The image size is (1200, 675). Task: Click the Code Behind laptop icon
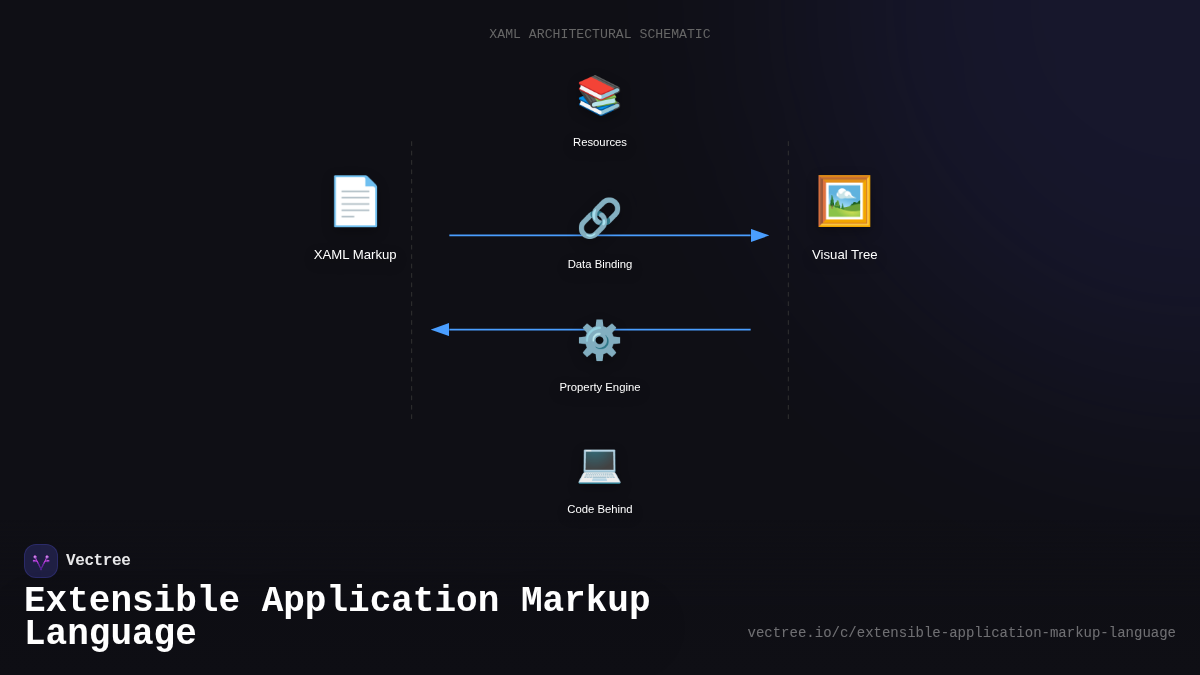pos(600,466)
